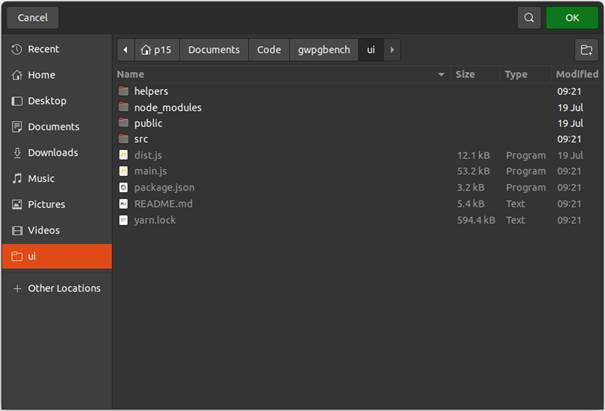Click the main.js file icon
605x411 pixels.
click(x=123, y=171)
